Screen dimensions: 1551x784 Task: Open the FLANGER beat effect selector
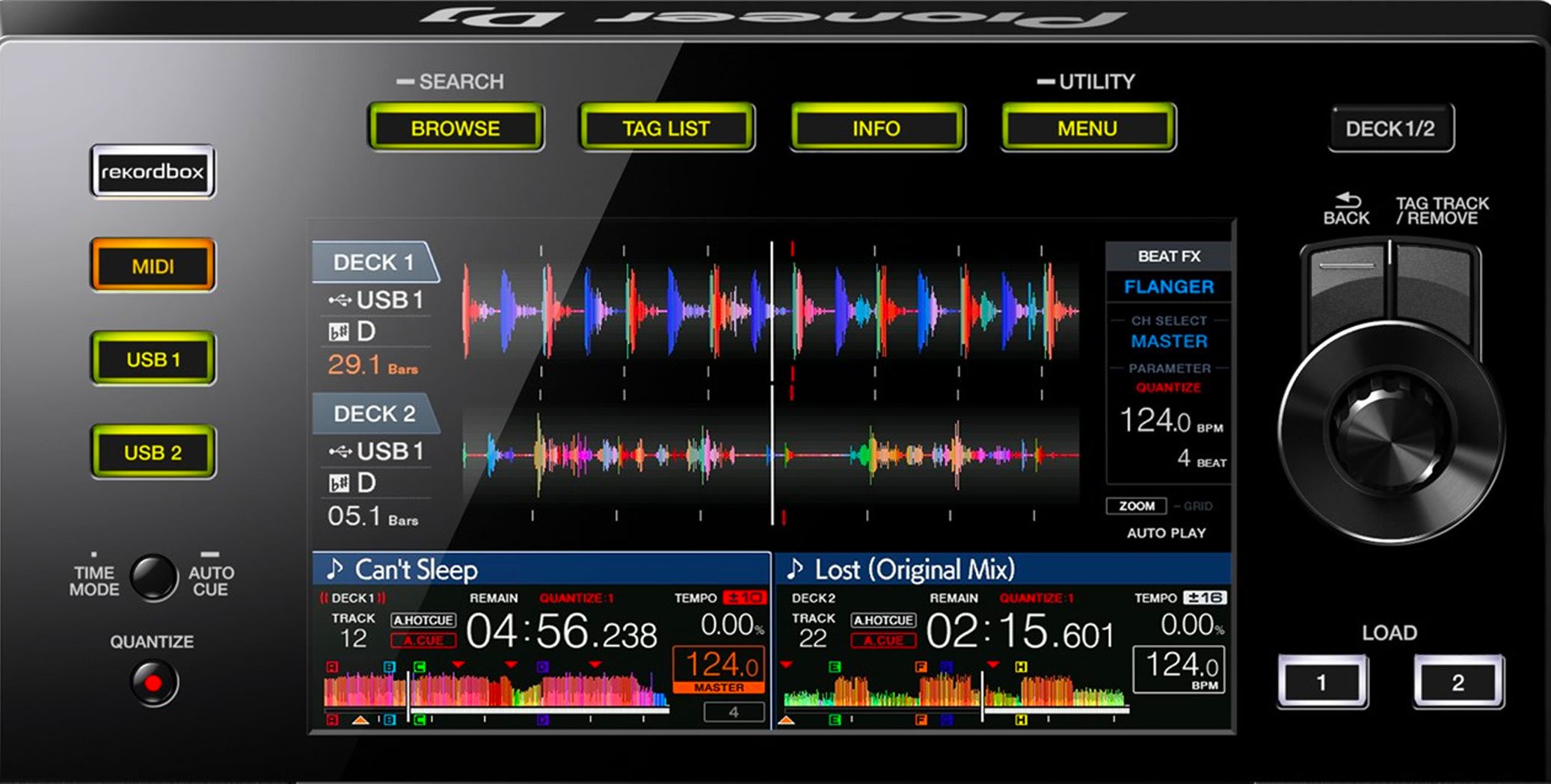tap(1168, 287)
